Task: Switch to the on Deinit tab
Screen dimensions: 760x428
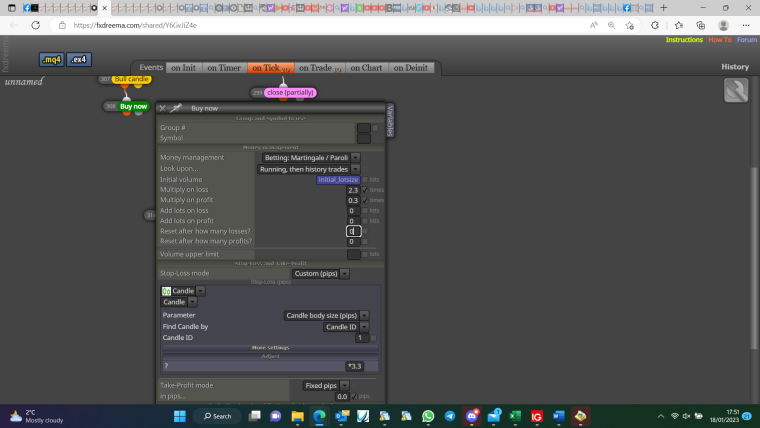Action: click(411, 68)
